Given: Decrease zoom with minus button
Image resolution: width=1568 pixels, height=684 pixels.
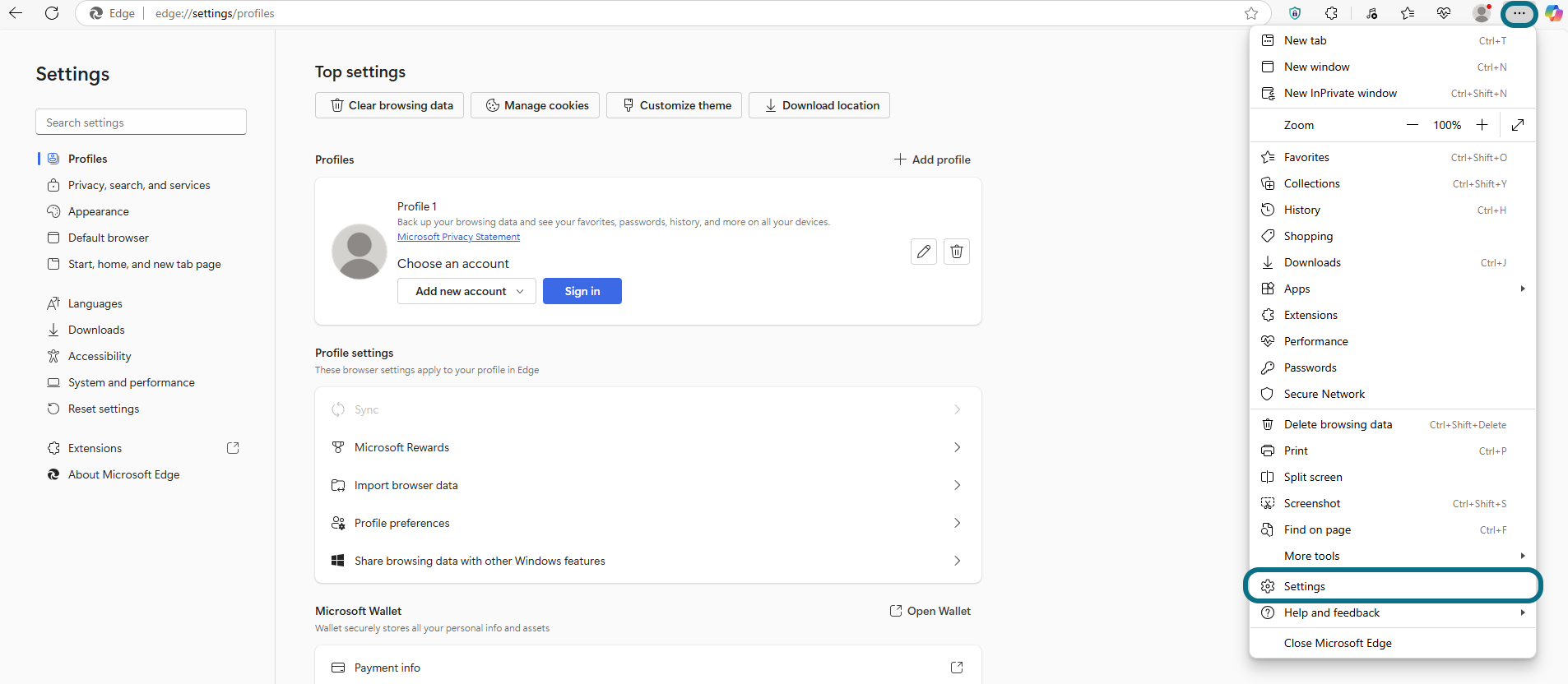Looking at the screenshot, I should (x=1413, y=125).
